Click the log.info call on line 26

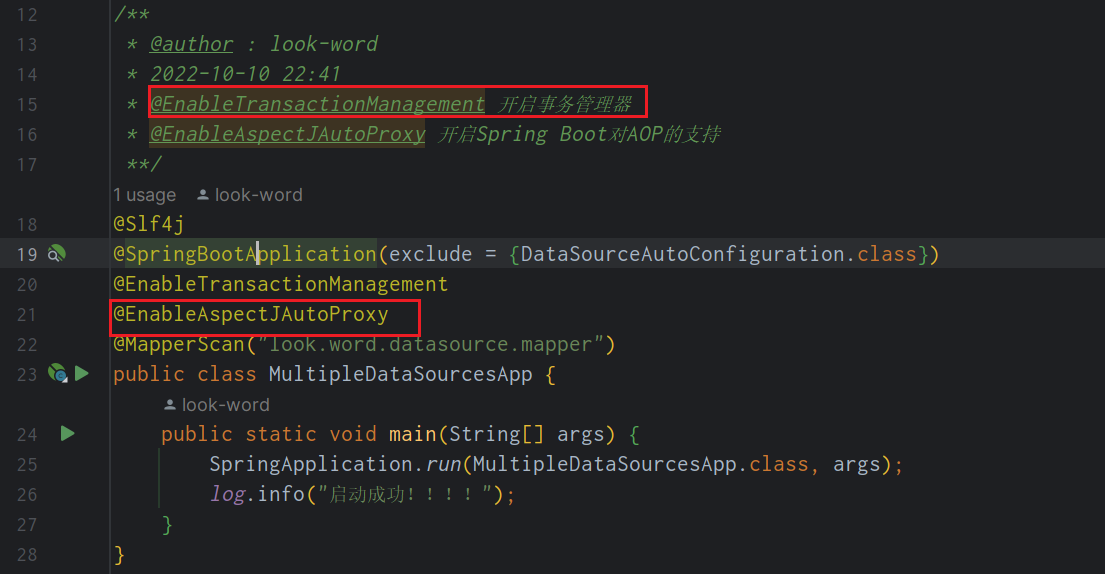click(x=256, y=494)
